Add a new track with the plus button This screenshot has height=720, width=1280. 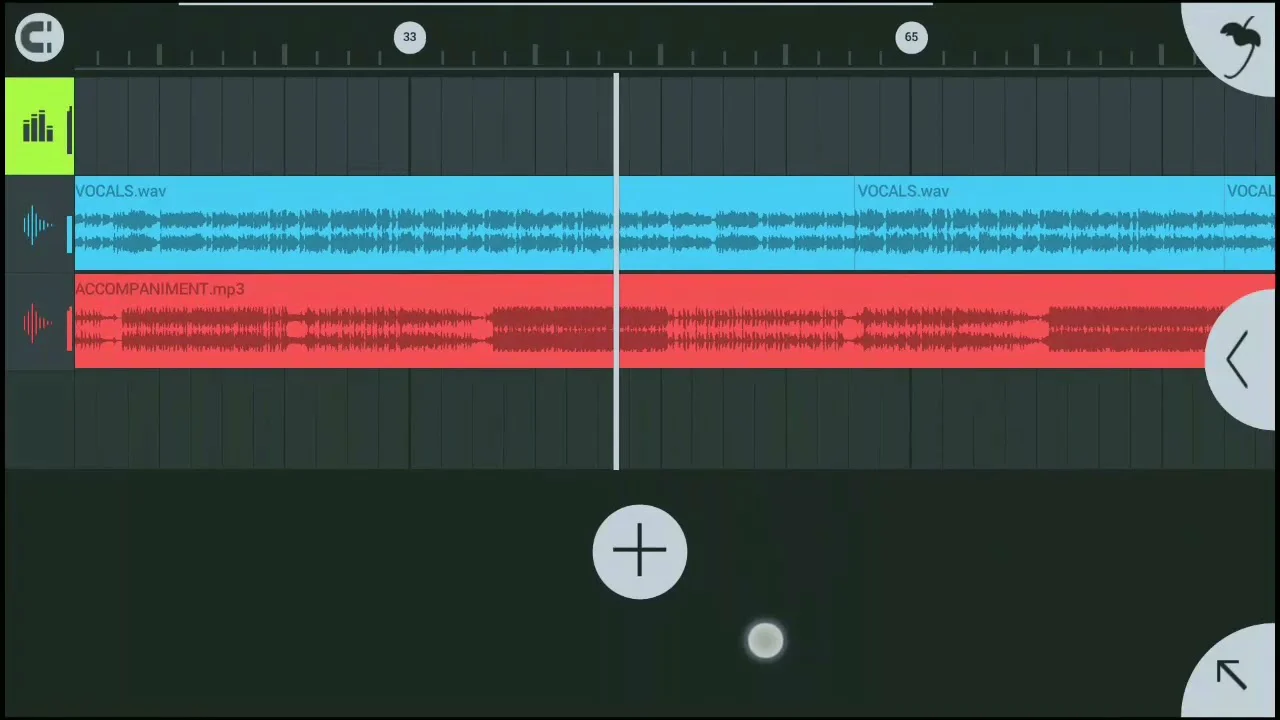[x=640, y=552]
